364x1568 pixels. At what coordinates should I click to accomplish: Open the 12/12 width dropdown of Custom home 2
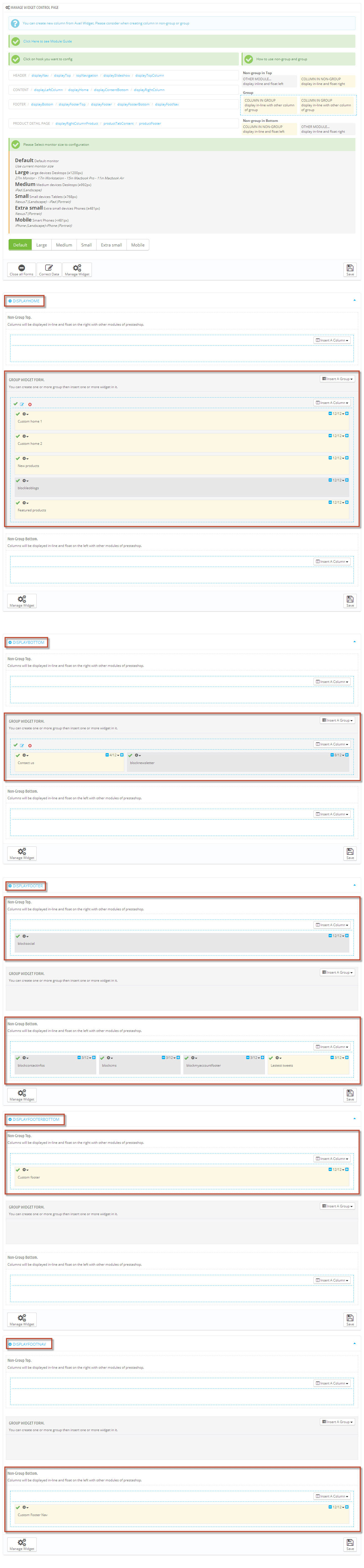click(x=338, y=436)
